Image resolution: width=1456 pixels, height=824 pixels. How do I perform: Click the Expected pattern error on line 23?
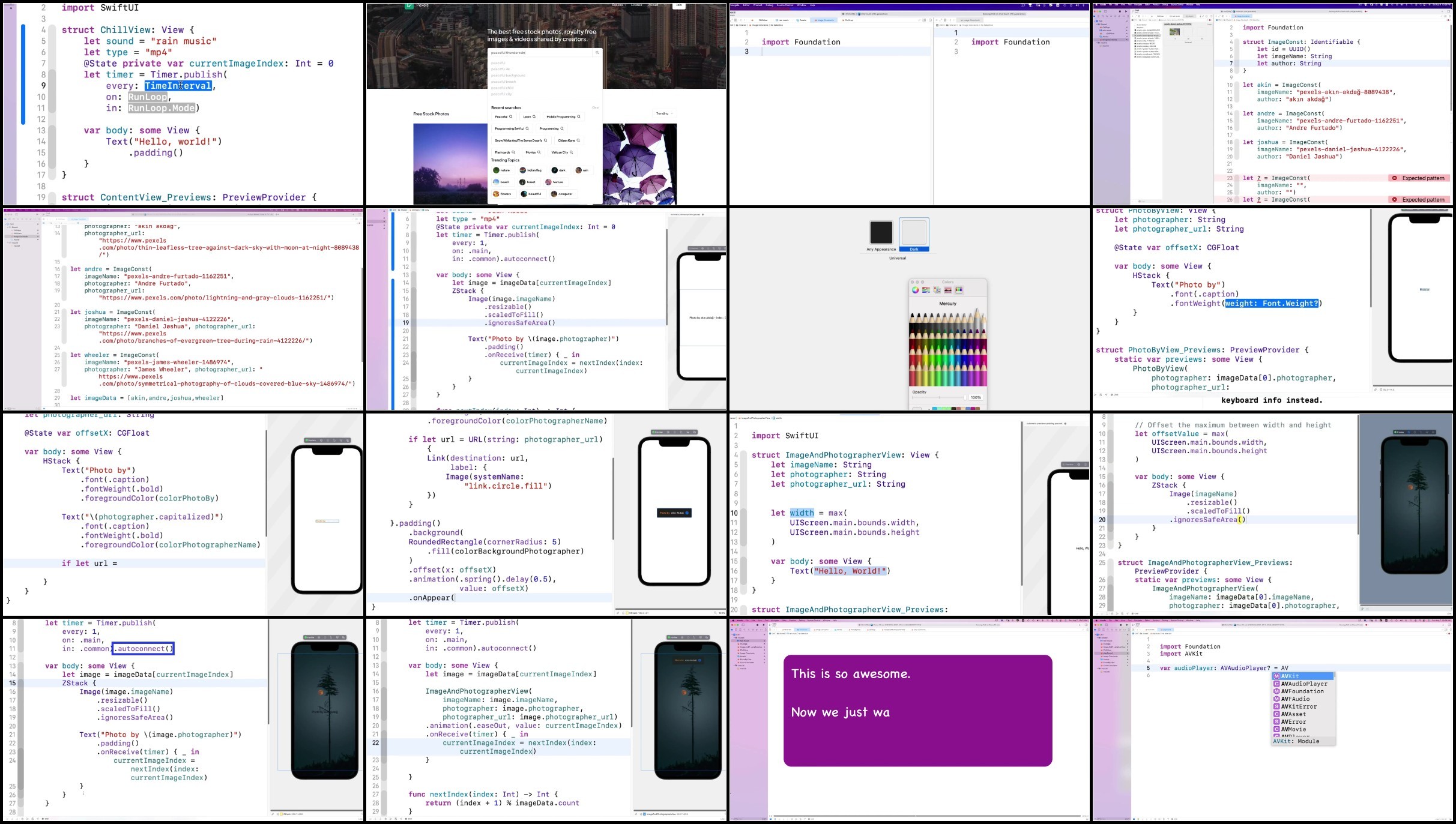point(1419,178)
